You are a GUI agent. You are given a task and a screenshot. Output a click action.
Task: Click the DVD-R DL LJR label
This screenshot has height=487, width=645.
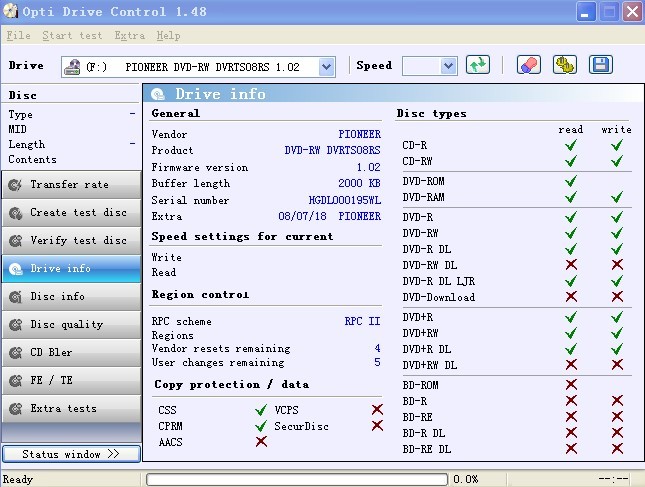pos(439,281)
